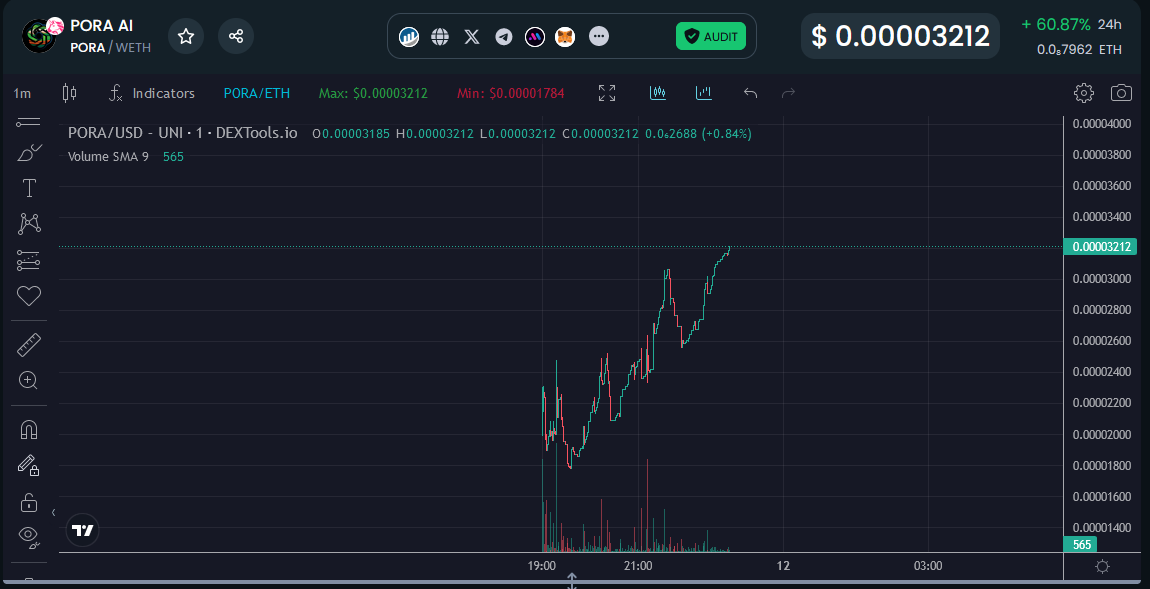The width and height of the screenshot is (1150, 589).
Task: Open the heart icons tool
Action: [29, 296]
